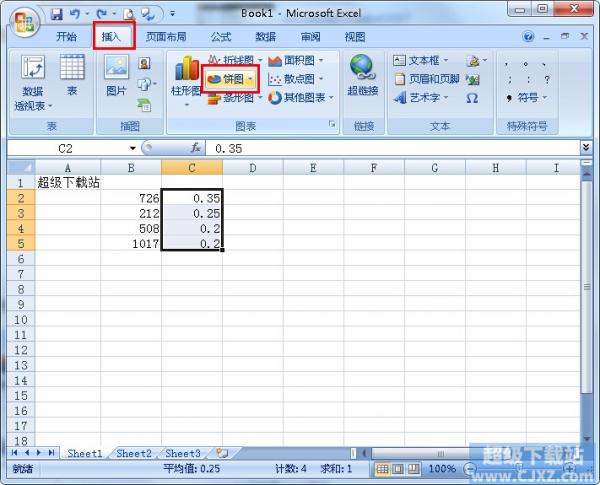Switch to the Sheet2 tab

[x=134, y=454]
